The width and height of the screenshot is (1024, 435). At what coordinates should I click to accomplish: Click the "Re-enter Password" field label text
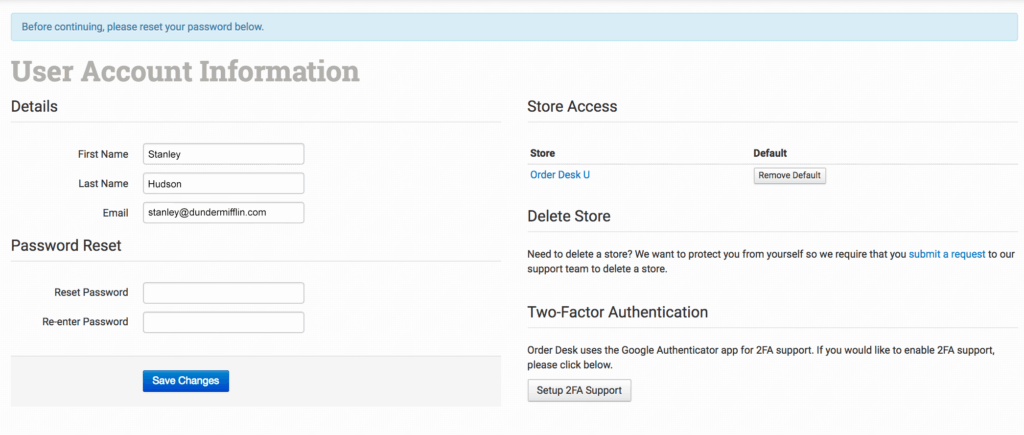tap(85, 322)
